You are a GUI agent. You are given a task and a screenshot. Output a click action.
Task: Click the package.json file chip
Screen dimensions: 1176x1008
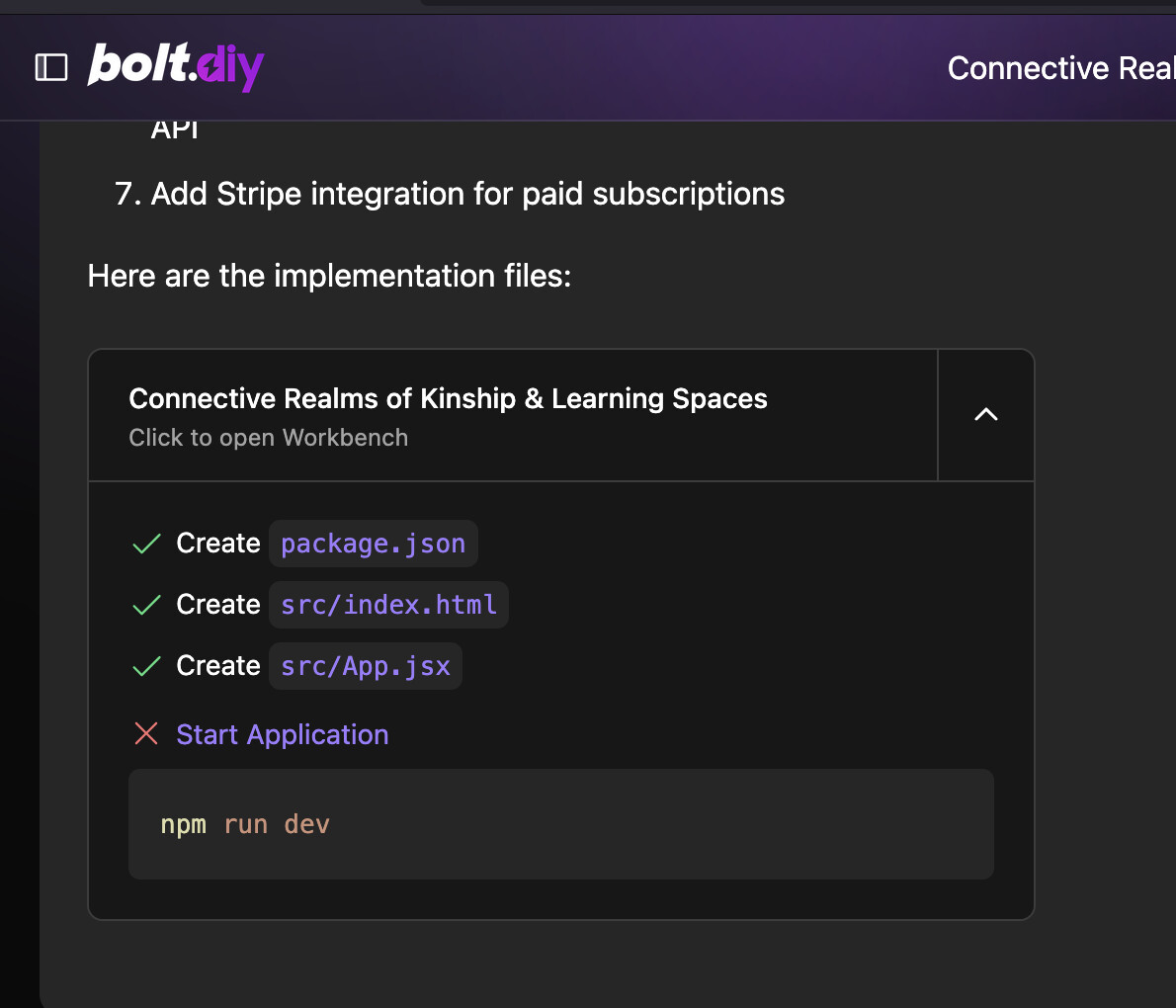374,543
